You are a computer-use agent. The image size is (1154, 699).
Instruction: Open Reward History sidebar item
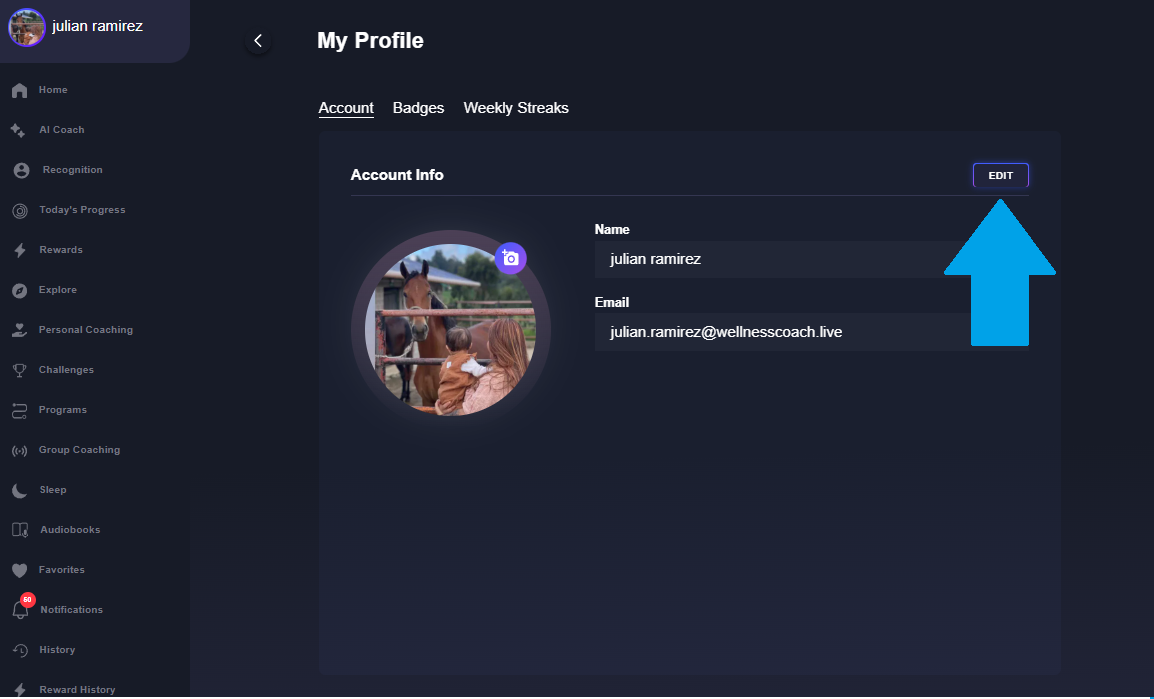click(77, 689)
